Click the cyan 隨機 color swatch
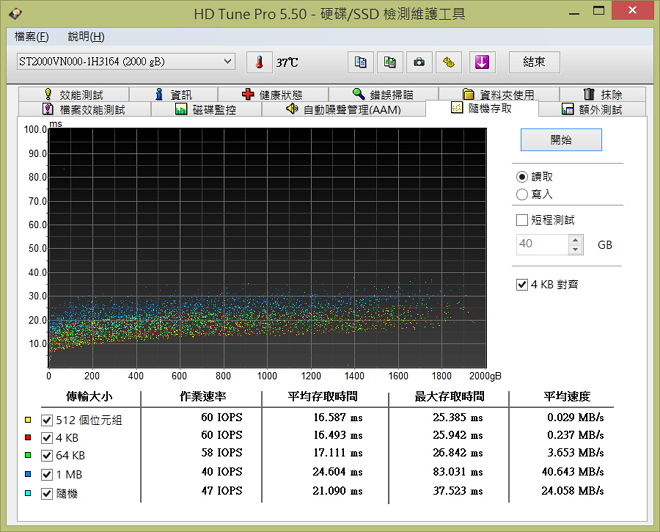 click(x=28, y=493)
